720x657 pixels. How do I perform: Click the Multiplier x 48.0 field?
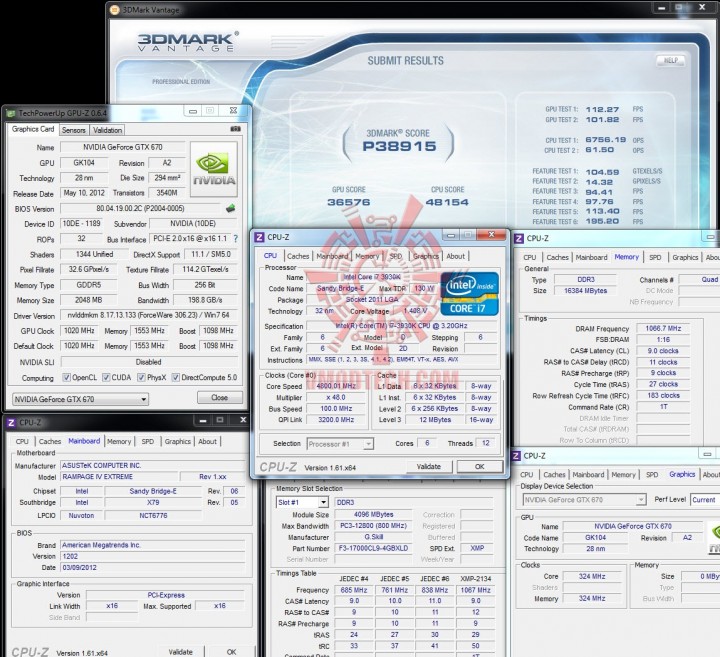[336, 398]
